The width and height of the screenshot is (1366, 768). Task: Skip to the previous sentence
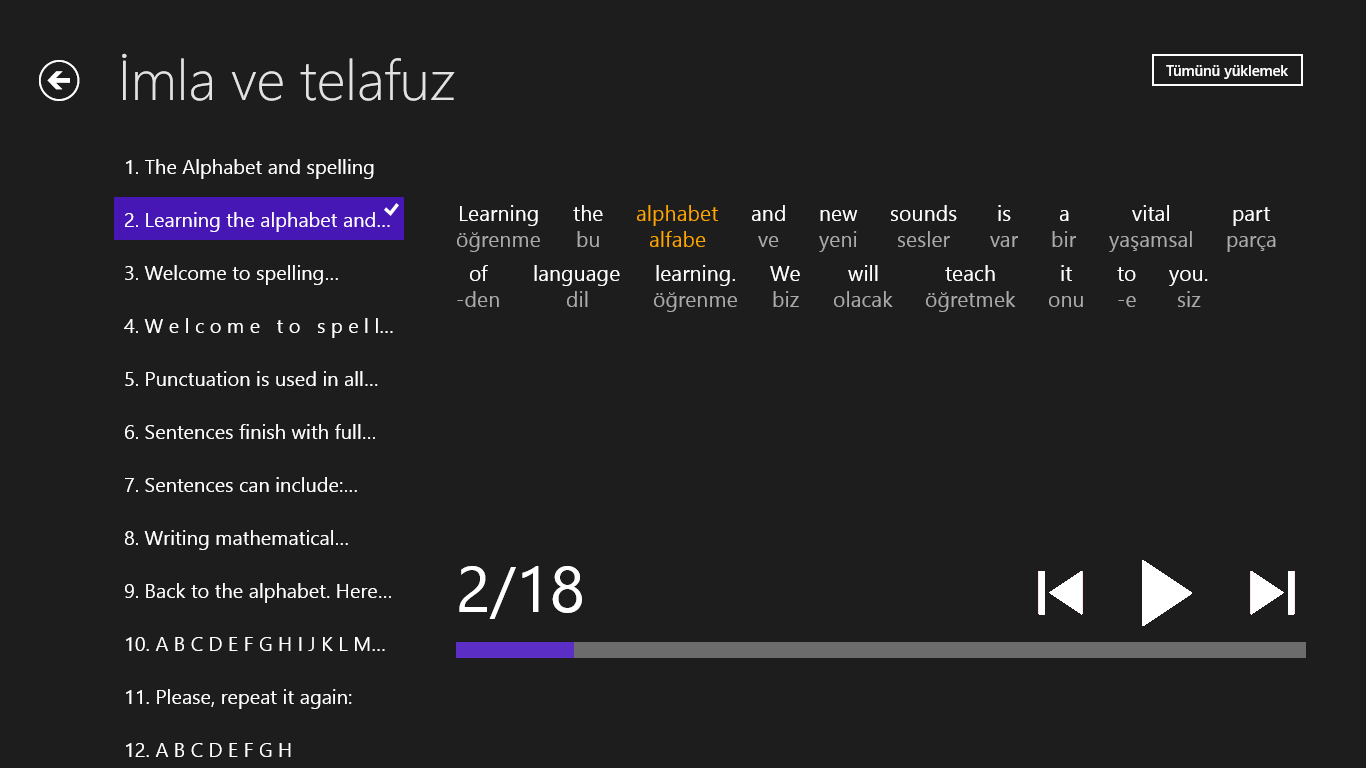1060,593
